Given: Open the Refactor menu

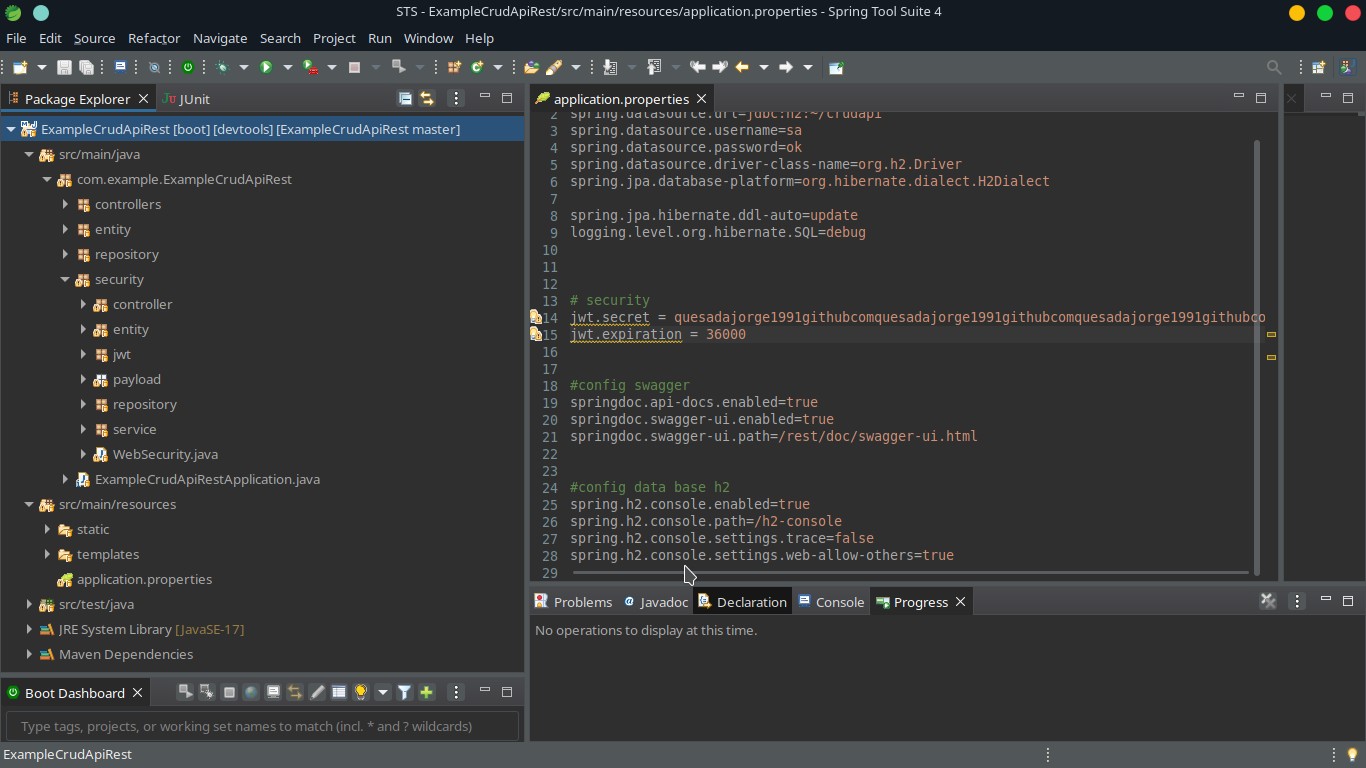Looking at the screenshot, I should [x=154, y=38].
